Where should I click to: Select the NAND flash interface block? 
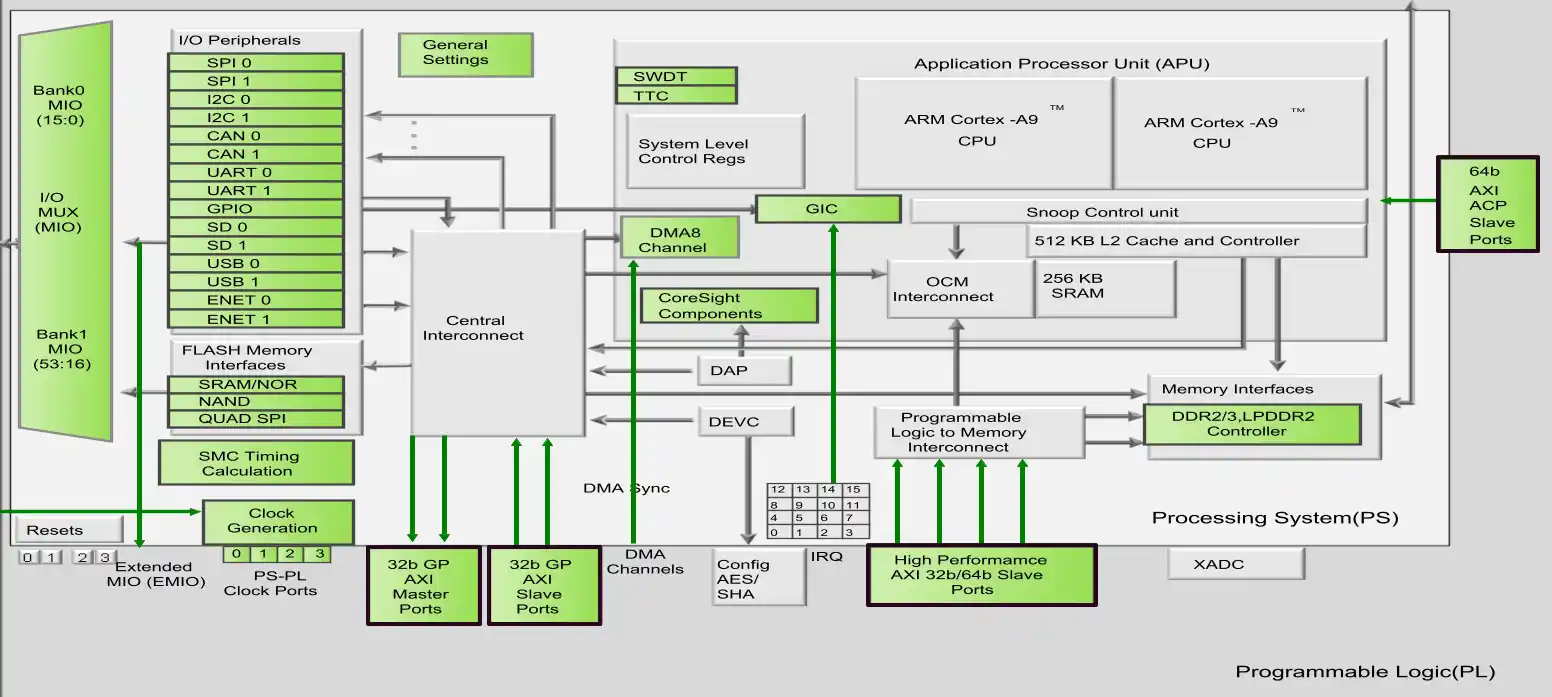(256, 401)
